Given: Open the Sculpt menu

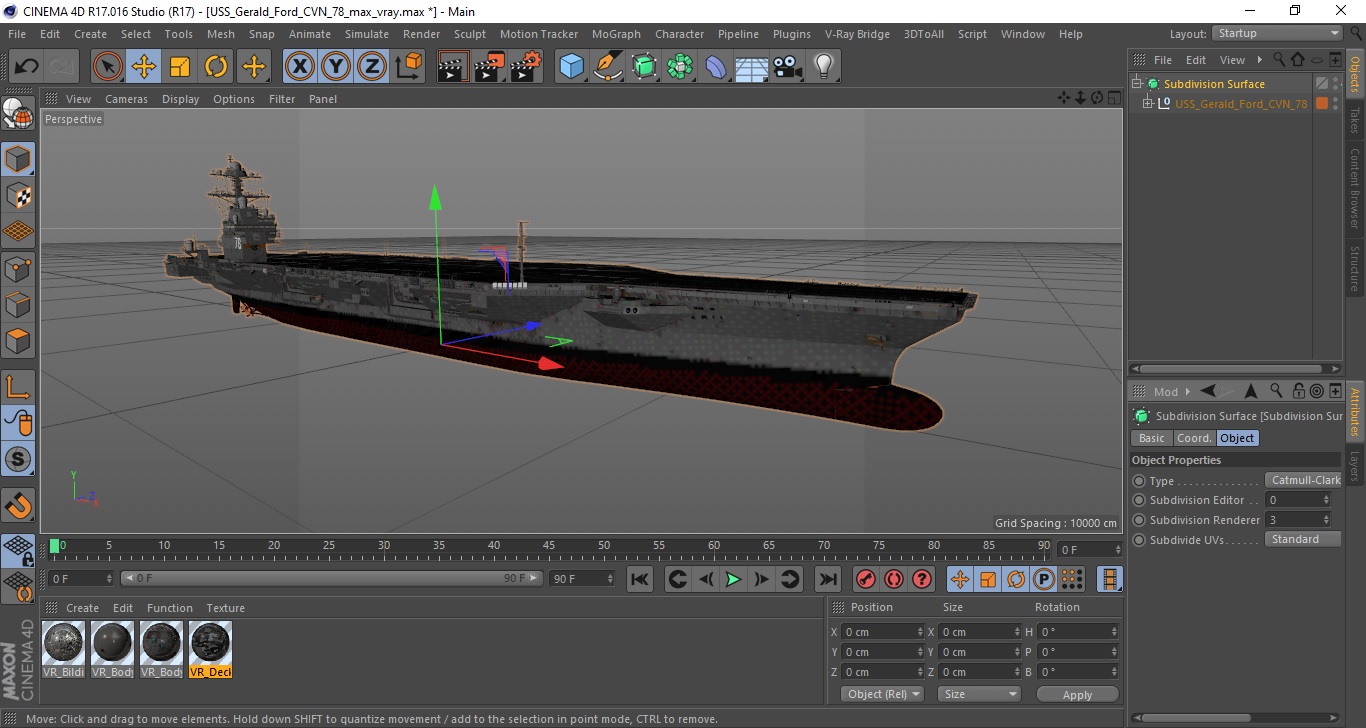Looking at the screenshot, I should click(469, 34).
